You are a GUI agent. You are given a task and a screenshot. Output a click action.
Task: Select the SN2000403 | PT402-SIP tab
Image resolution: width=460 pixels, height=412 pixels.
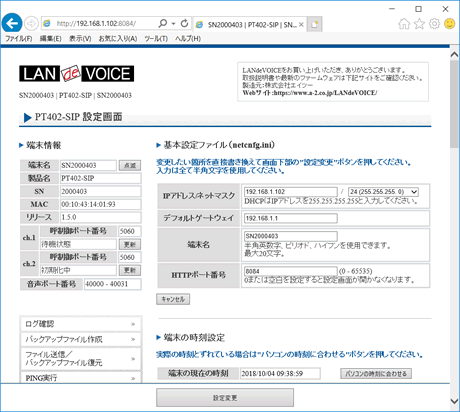[x=250, y=24]
